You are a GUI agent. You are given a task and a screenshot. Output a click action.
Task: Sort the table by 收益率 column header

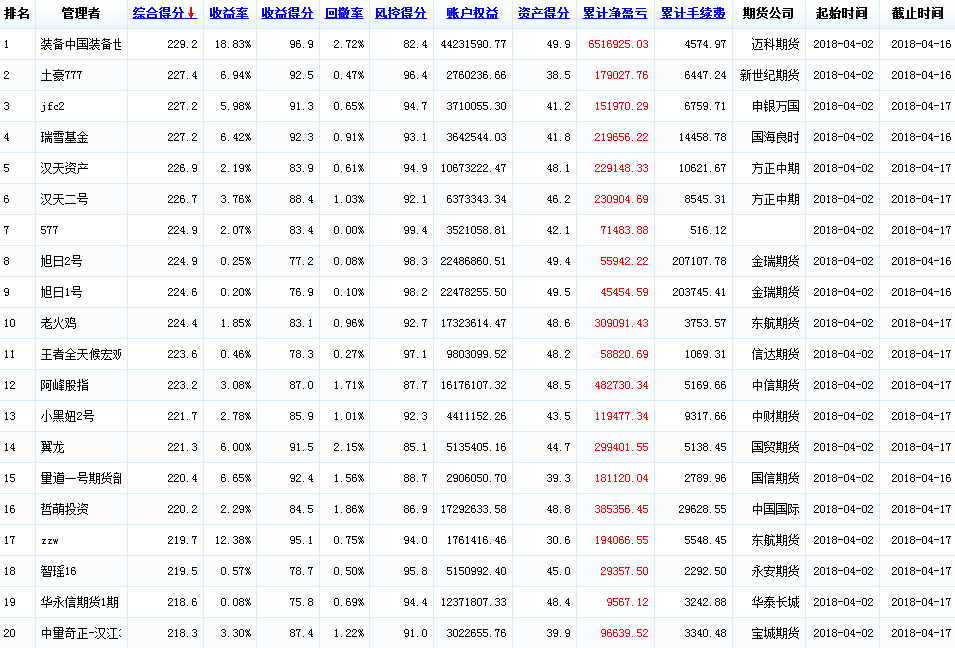click(229, 13)
